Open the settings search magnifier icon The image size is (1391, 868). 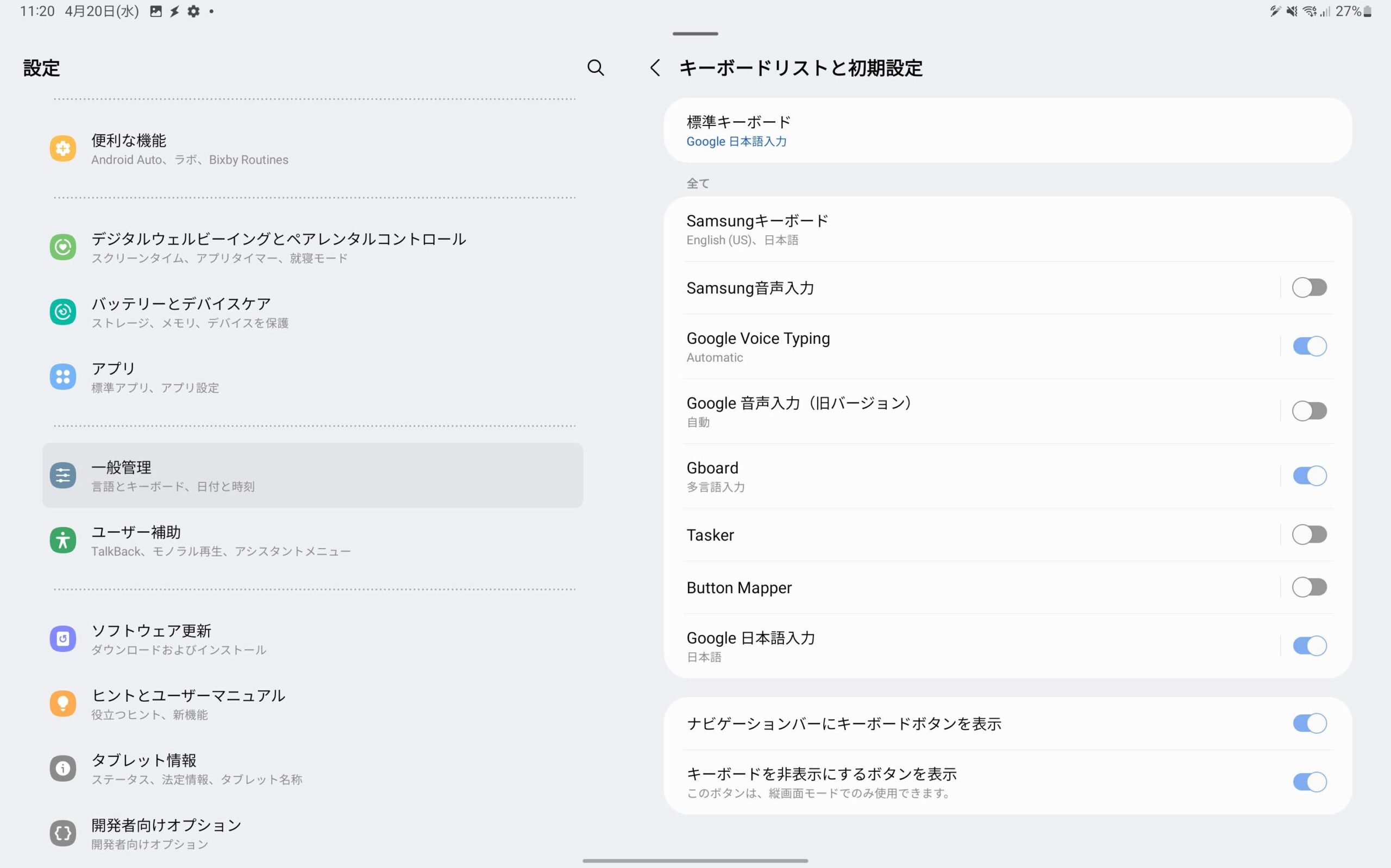[x=596, y=68]
